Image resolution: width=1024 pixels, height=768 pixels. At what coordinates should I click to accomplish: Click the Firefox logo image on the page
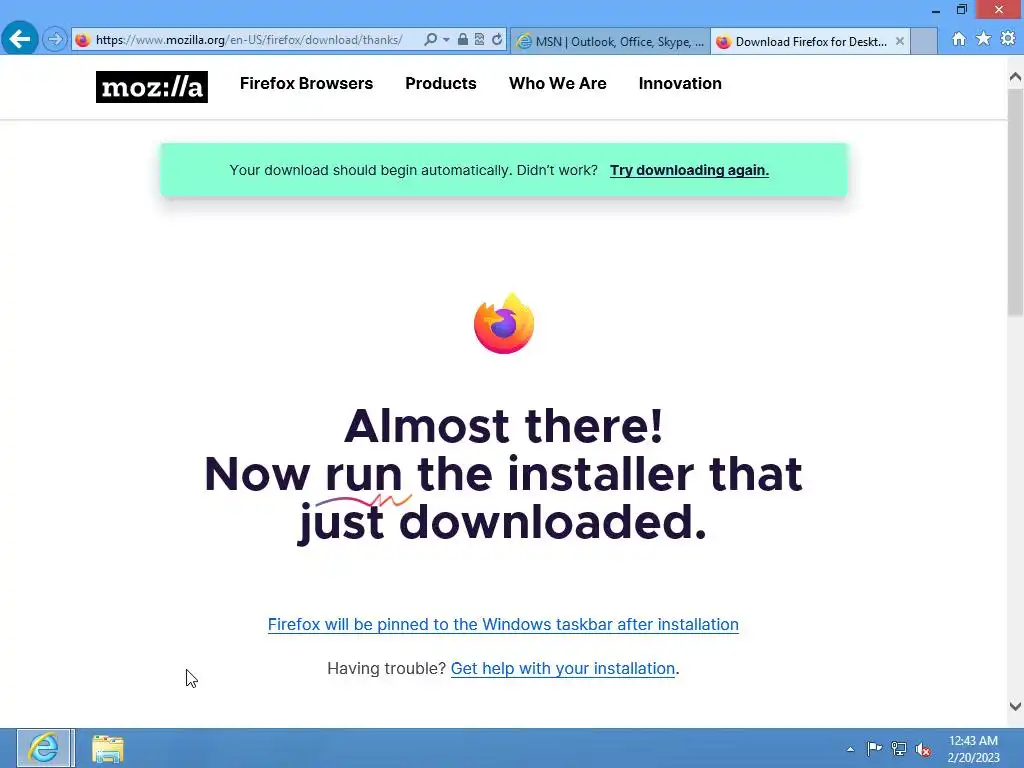(x=504, y=323)
